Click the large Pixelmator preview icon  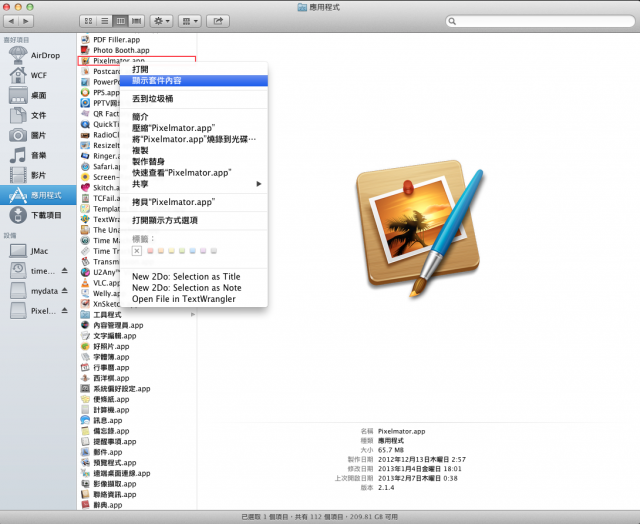(x=420, y=228)
